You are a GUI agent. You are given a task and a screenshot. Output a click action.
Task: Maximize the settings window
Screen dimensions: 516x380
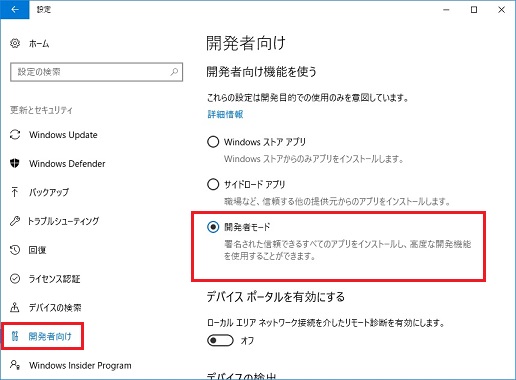tap(474, 10)
